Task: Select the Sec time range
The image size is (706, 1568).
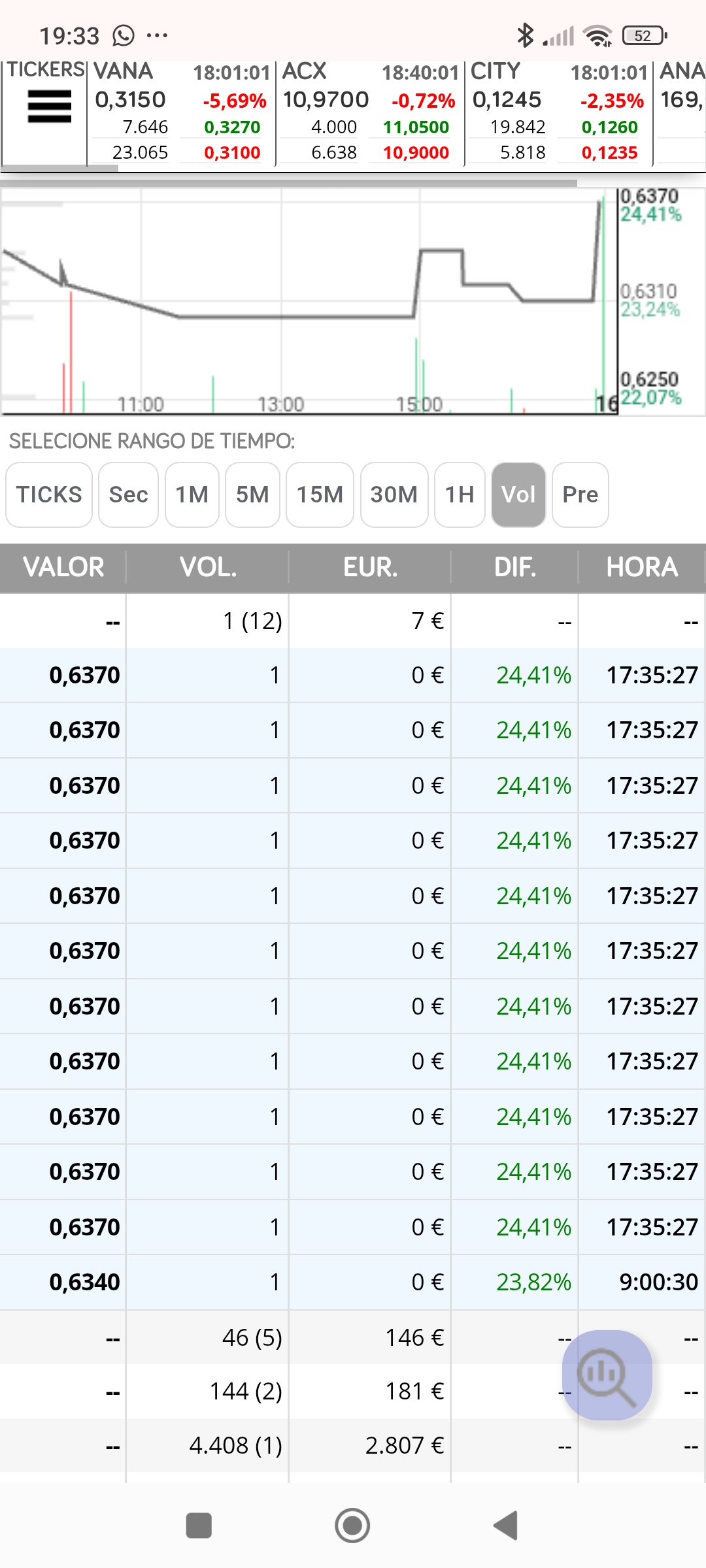Action: [128, 495]
